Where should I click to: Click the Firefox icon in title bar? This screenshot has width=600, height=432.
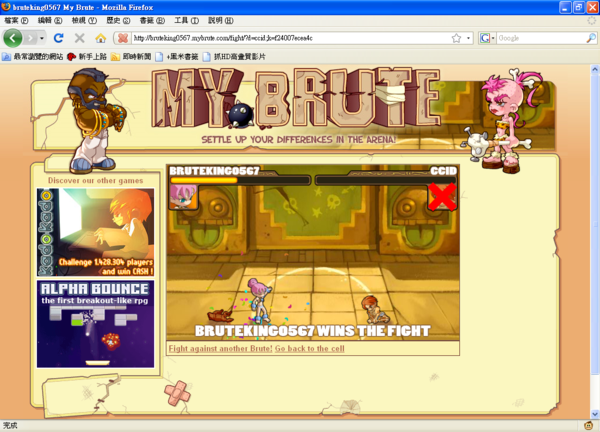[5, 7]
